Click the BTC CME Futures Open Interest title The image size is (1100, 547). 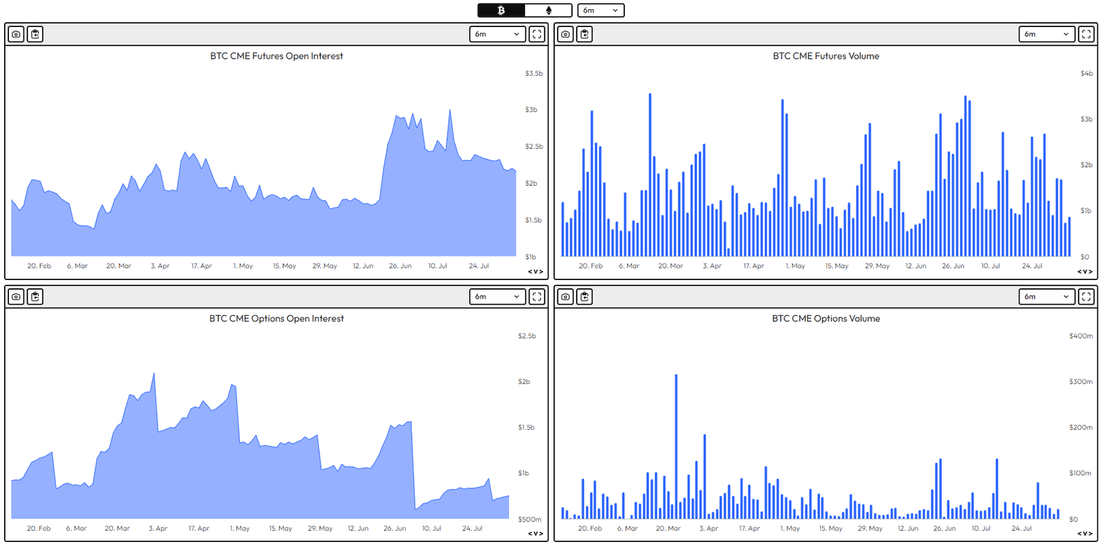[276, 56]
